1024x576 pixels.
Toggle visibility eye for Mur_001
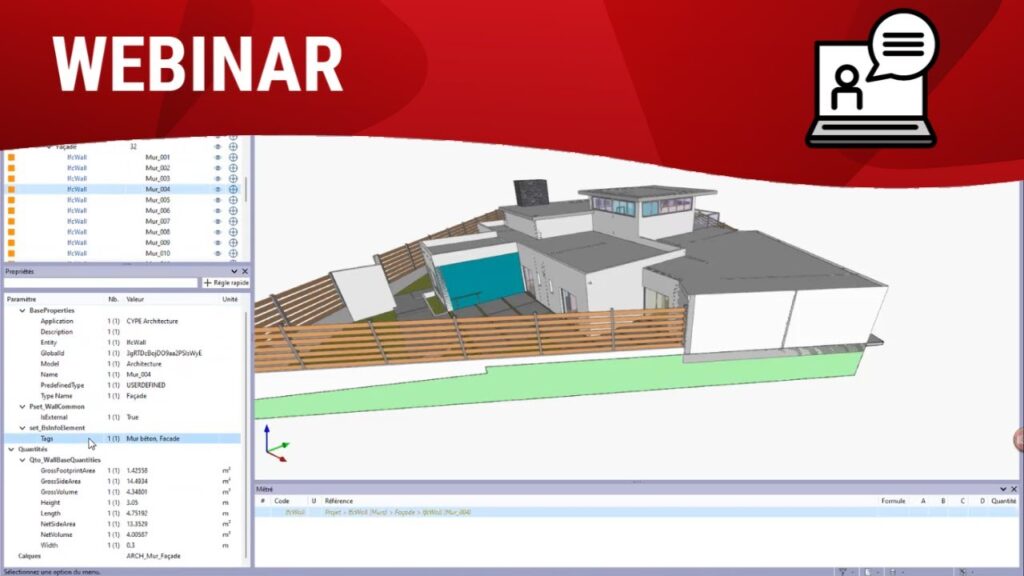(218, 157)
